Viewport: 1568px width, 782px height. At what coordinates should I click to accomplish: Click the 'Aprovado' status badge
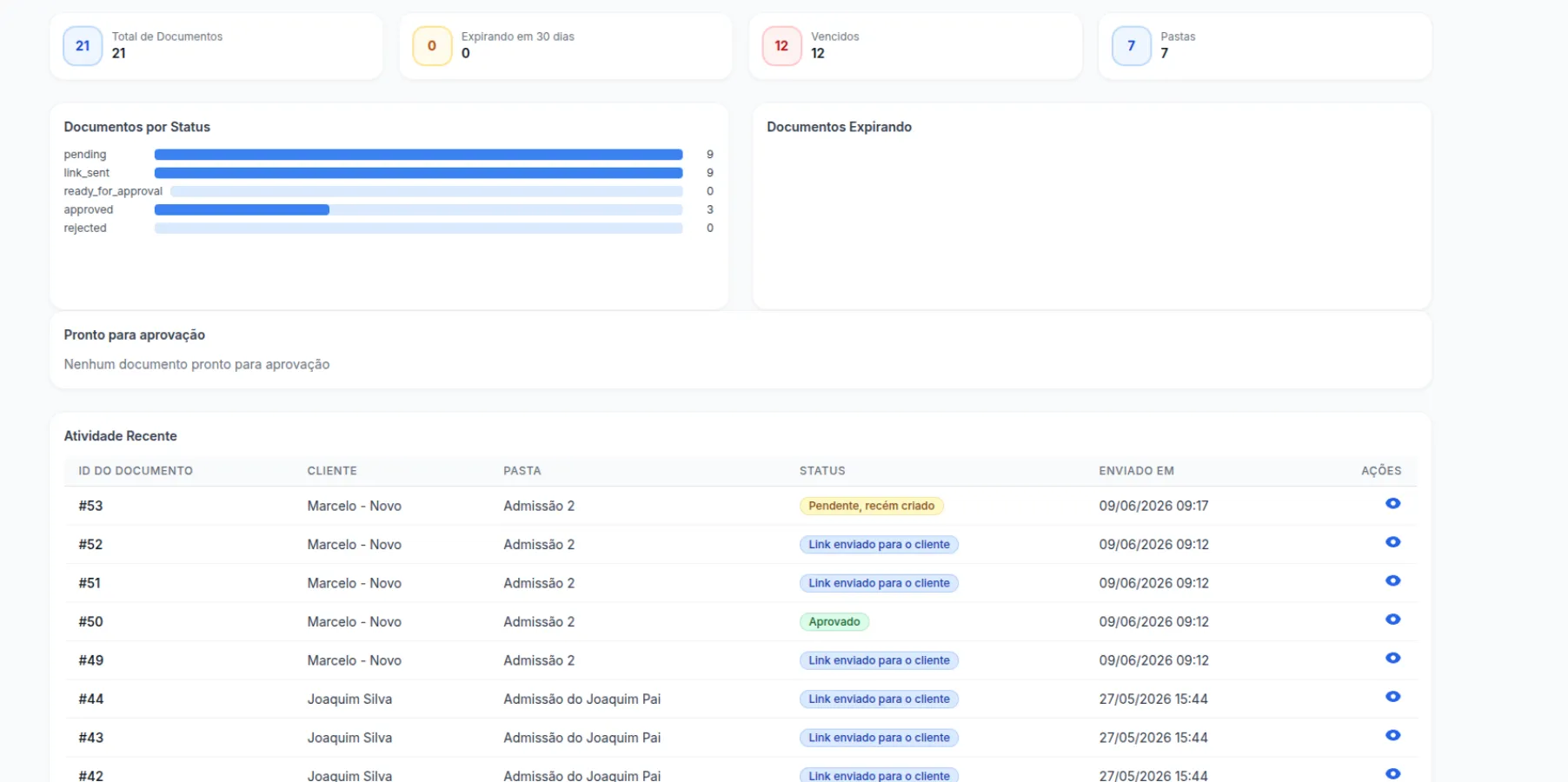(x=834, y=621)
